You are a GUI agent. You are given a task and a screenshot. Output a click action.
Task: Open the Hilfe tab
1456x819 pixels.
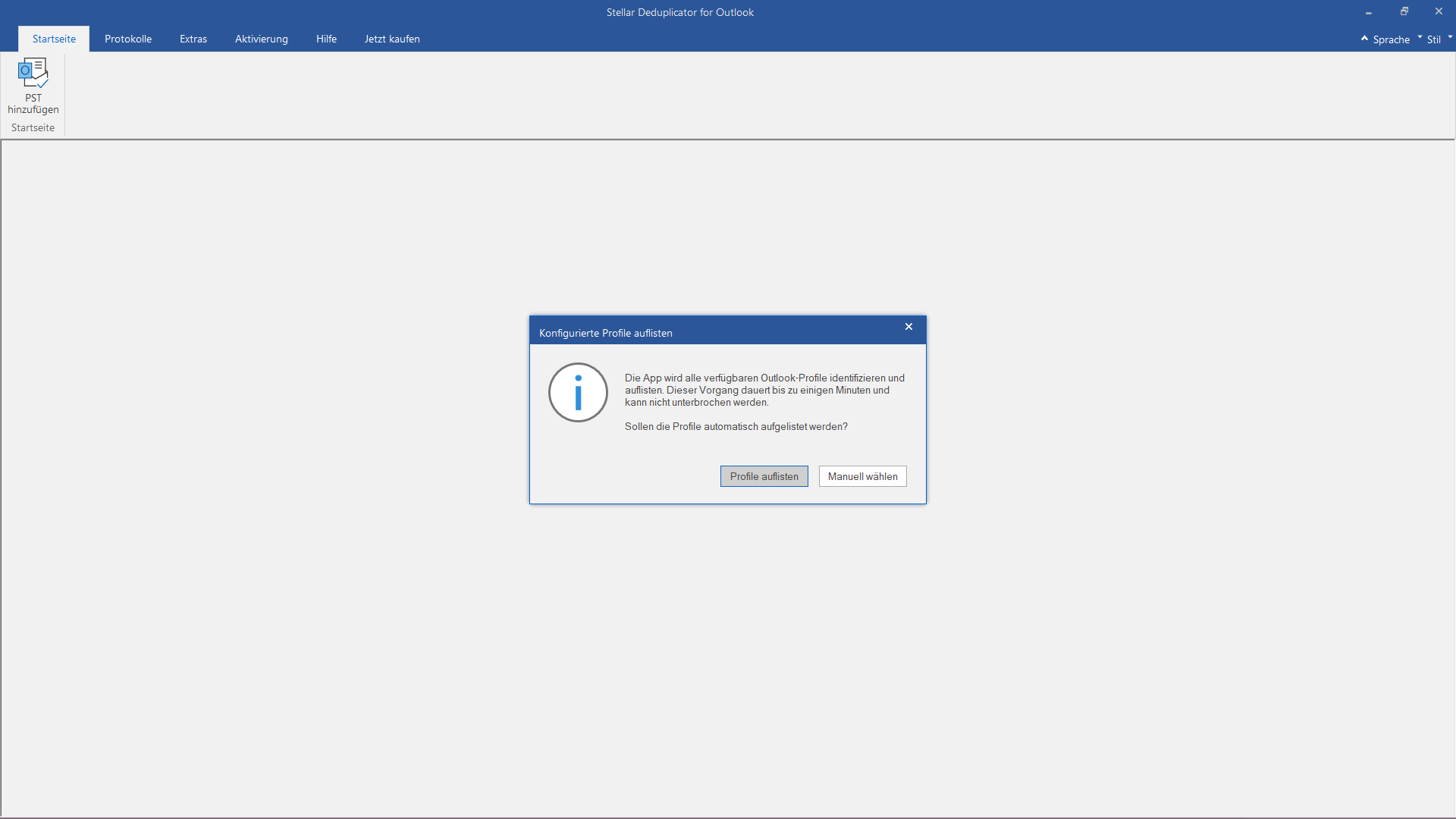[x=326, y=39]
